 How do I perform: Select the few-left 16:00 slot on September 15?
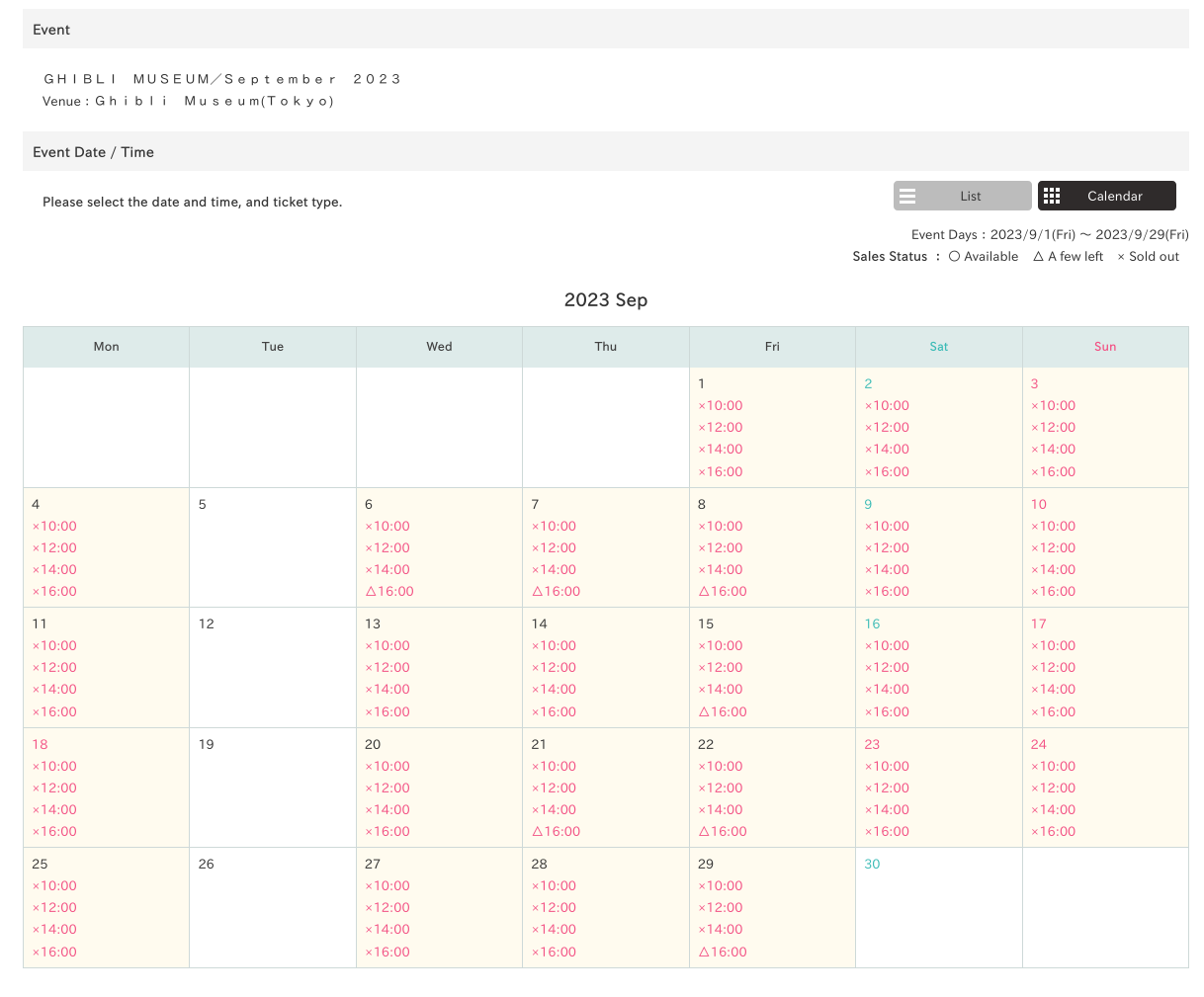[723, 711]
